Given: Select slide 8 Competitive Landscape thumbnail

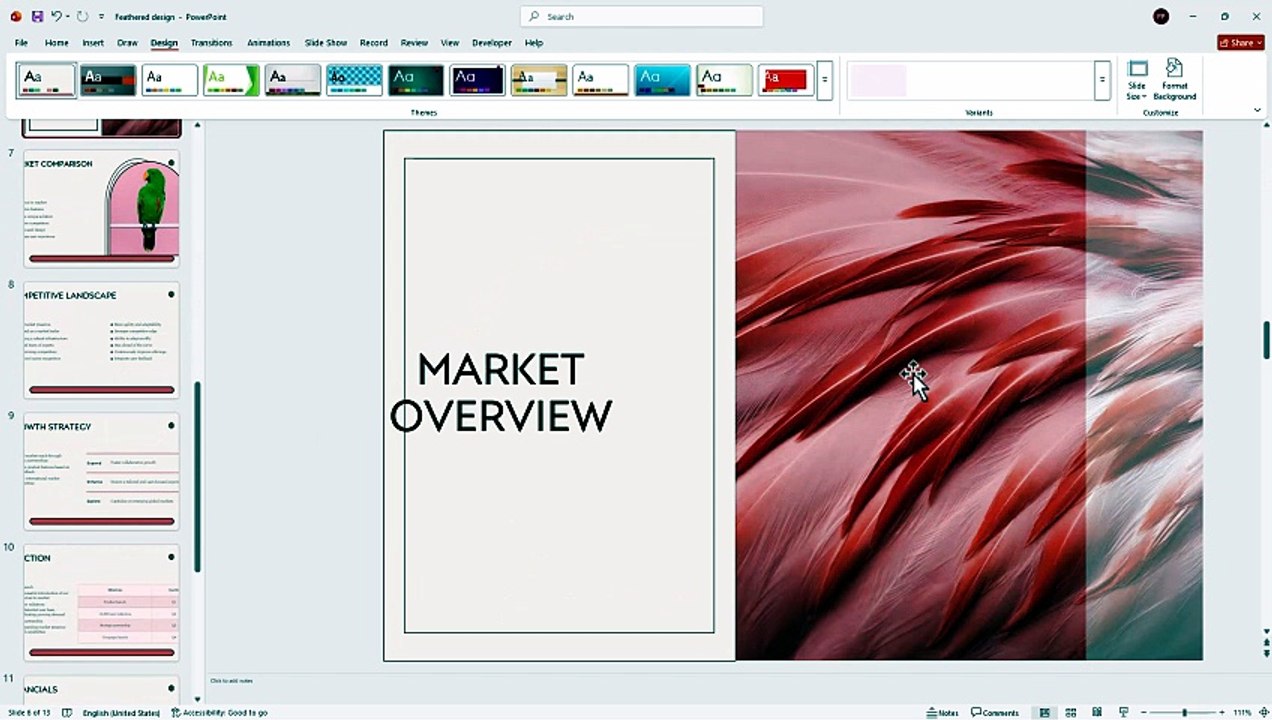Looking at the screenshot, I should [x=101, y=340].
